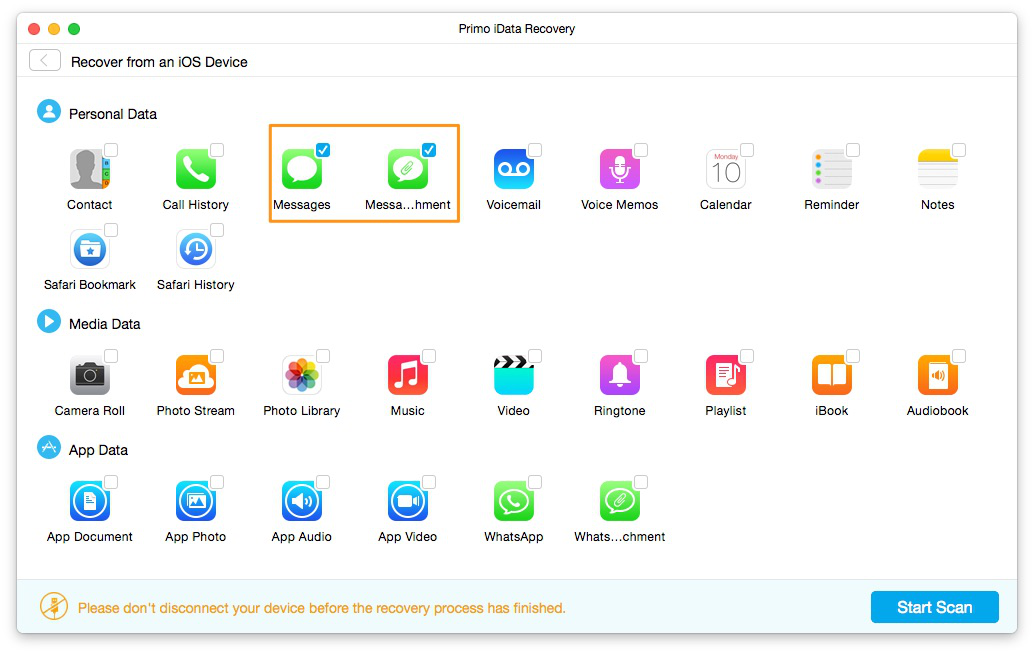Click the Safari History clock icon
Image resolution: width=1034 pixels, height=654 pixels.
point(196,249)
